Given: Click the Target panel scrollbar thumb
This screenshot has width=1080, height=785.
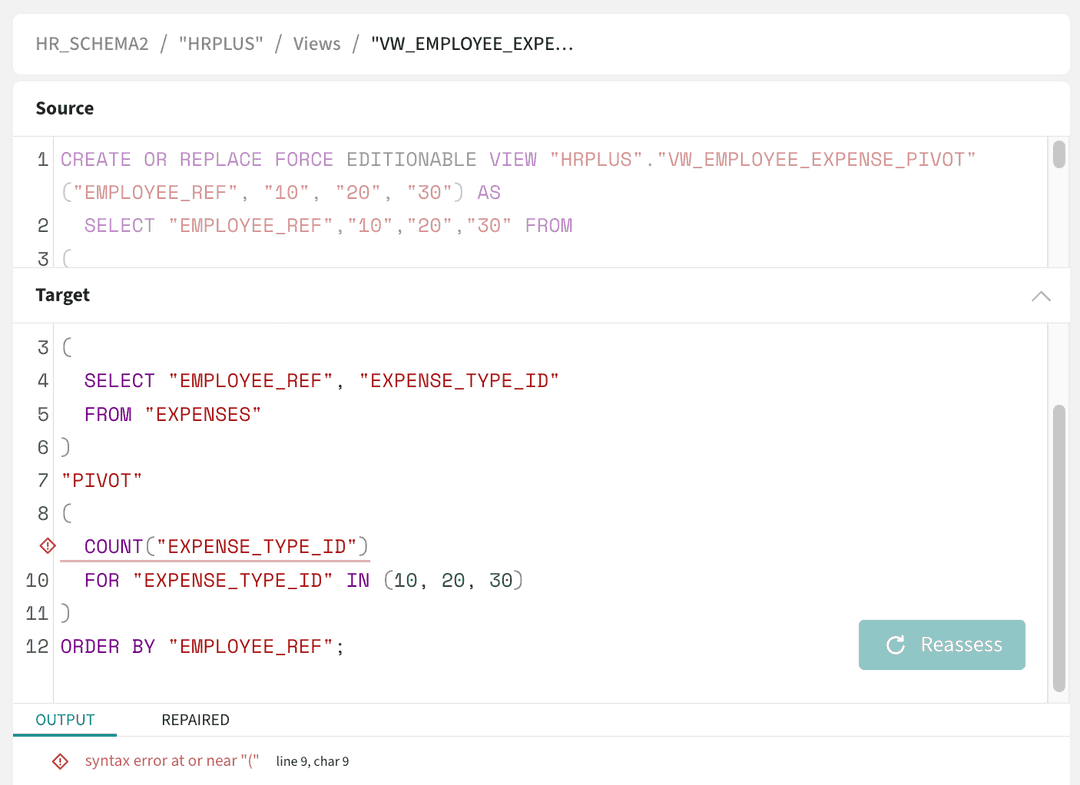Looking at the screenshot, I should pyautogui.click(x=1059, y=548).
